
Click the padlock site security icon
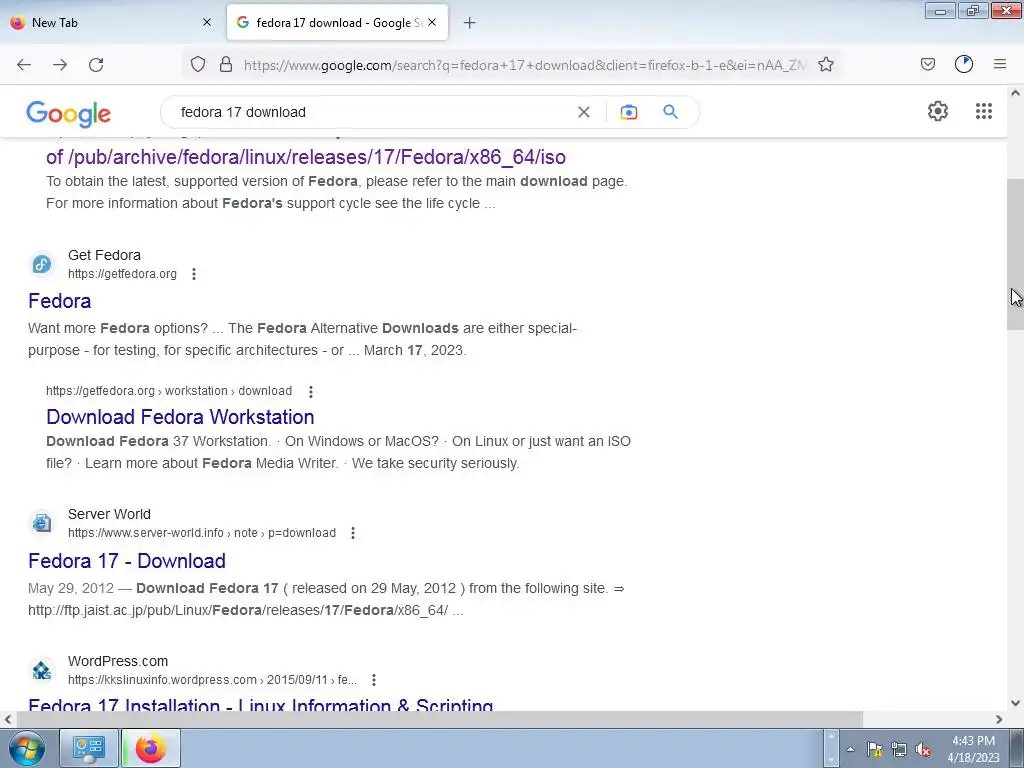[x=226, y=64]
